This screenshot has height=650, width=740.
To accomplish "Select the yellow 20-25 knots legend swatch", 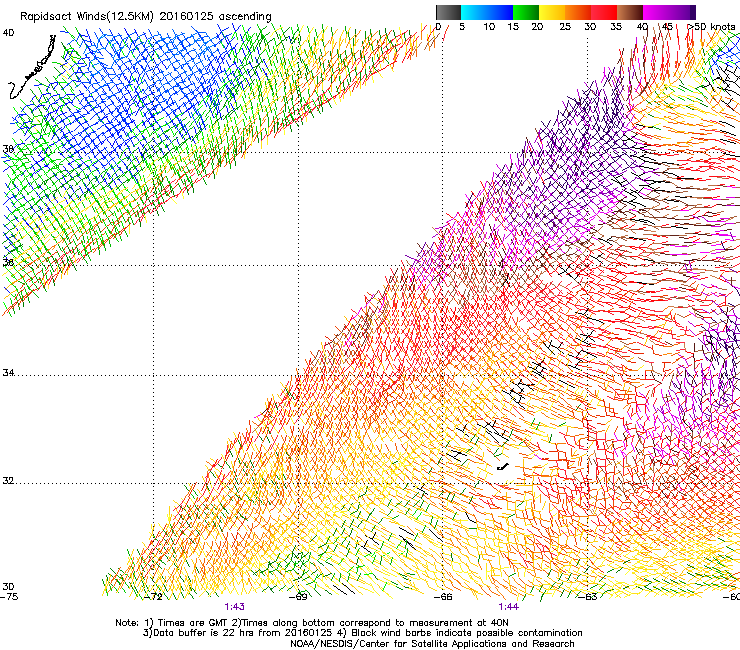I will click(552, 12).
